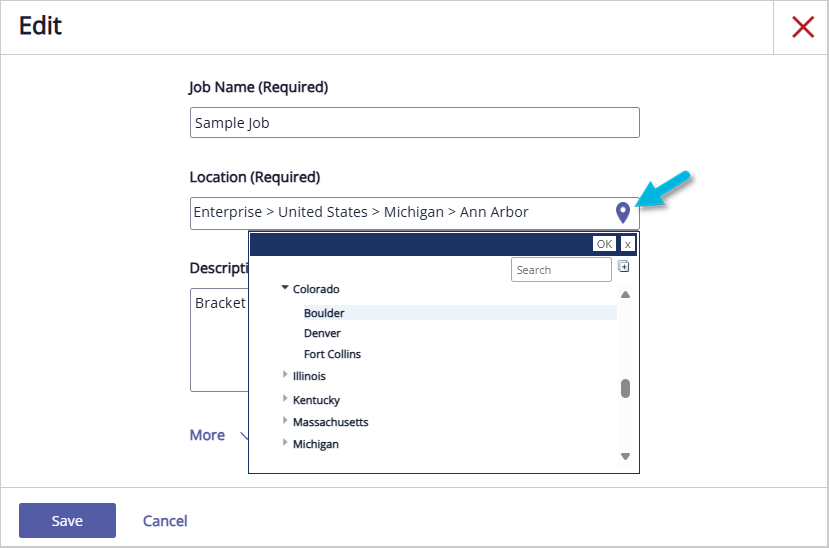Image resolution: width=829 pixels, height=548 pixels.
Task: Save the job edits
Action: [67, 520]
